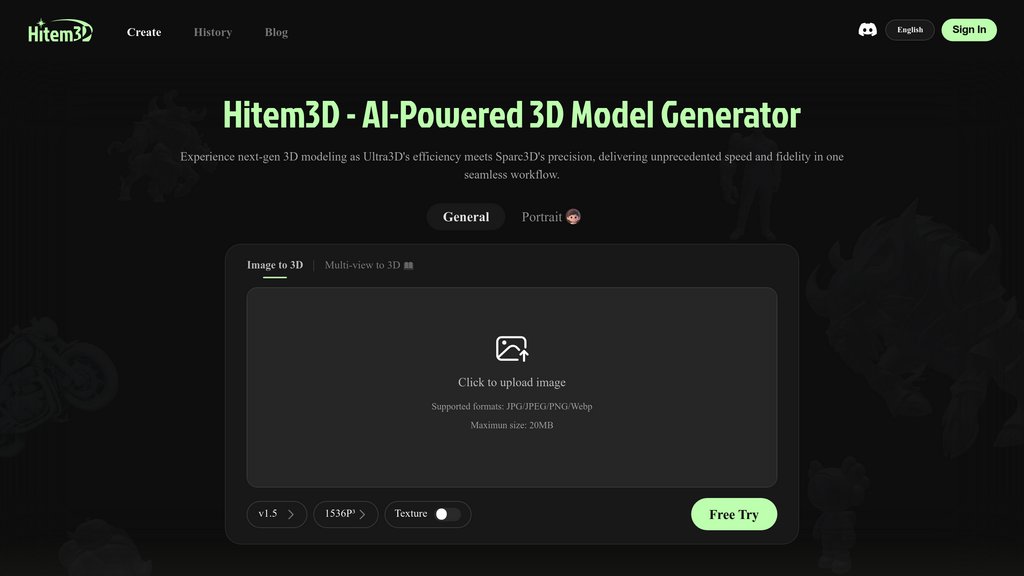Select the General mode tab
Viewport: 1024px width, 576px height.
click(466, 217)
